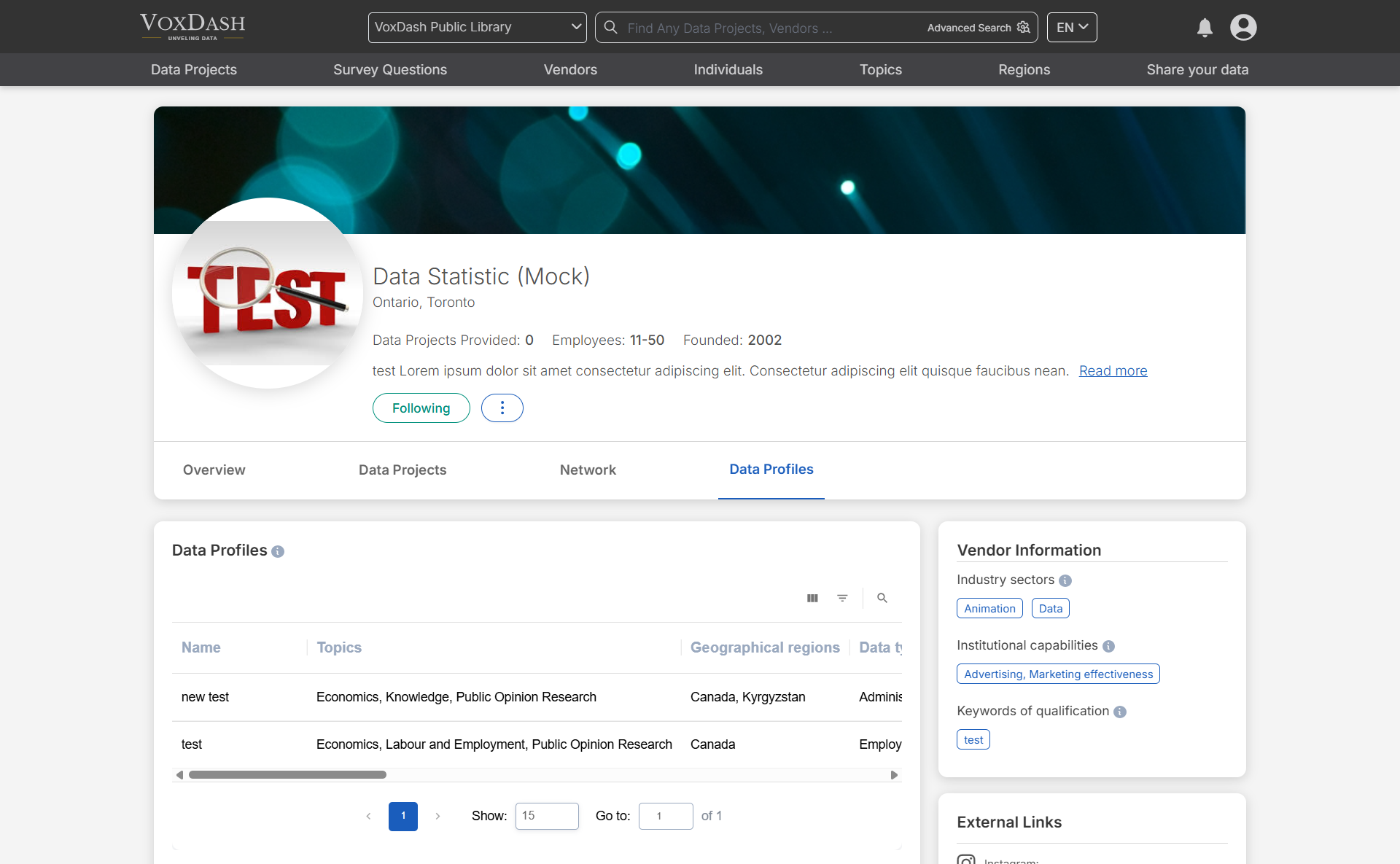Click the Advanced Search gear icon
The width and height of the screenshot is (1400, 864).
point(1024,28)
